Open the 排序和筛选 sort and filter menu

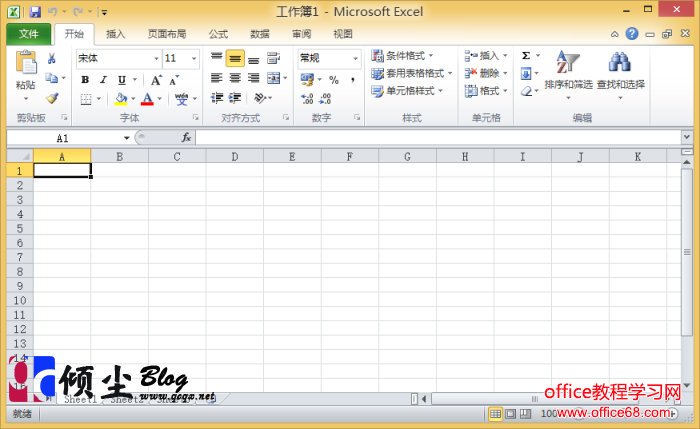tap(568, 75)
